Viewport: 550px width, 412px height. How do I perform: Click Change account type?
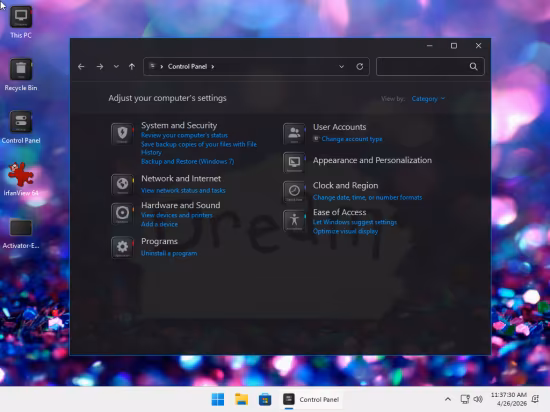point(352,139)
